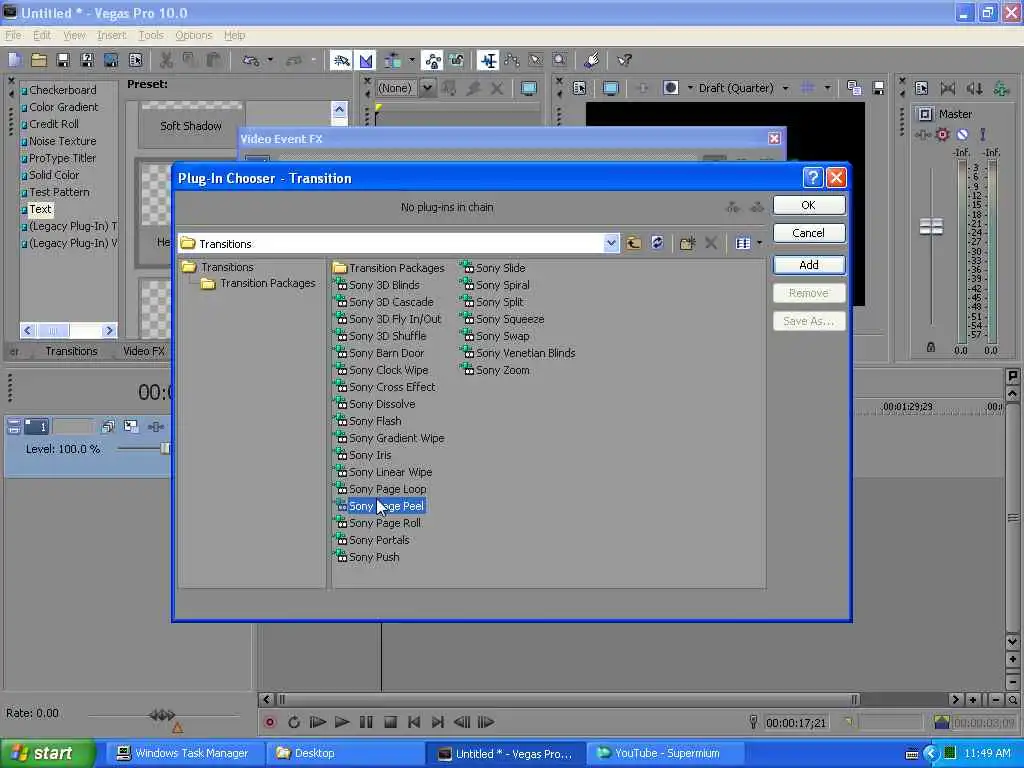
Task: Open the Edit menu
Action: tap(41, 35)
